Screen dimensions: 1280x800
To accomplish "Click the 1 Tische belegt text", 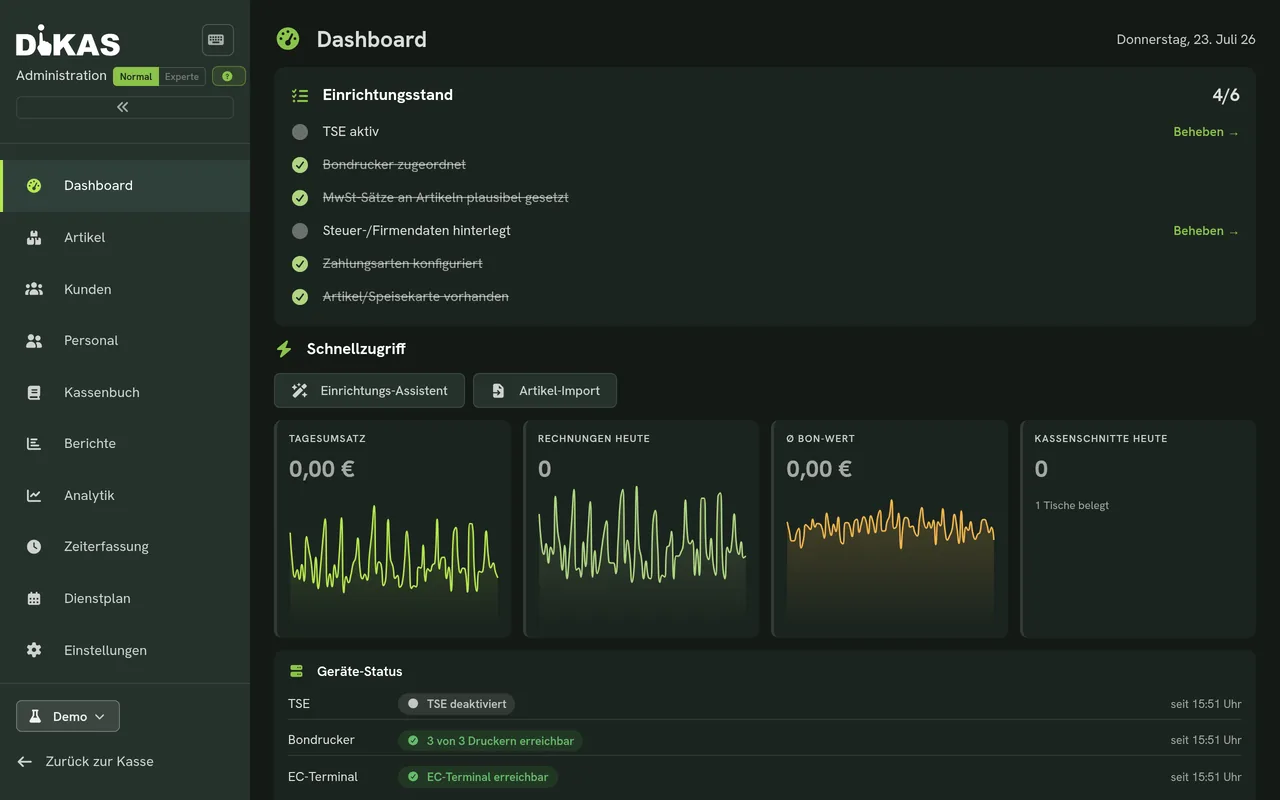I will click(1072, 505).
